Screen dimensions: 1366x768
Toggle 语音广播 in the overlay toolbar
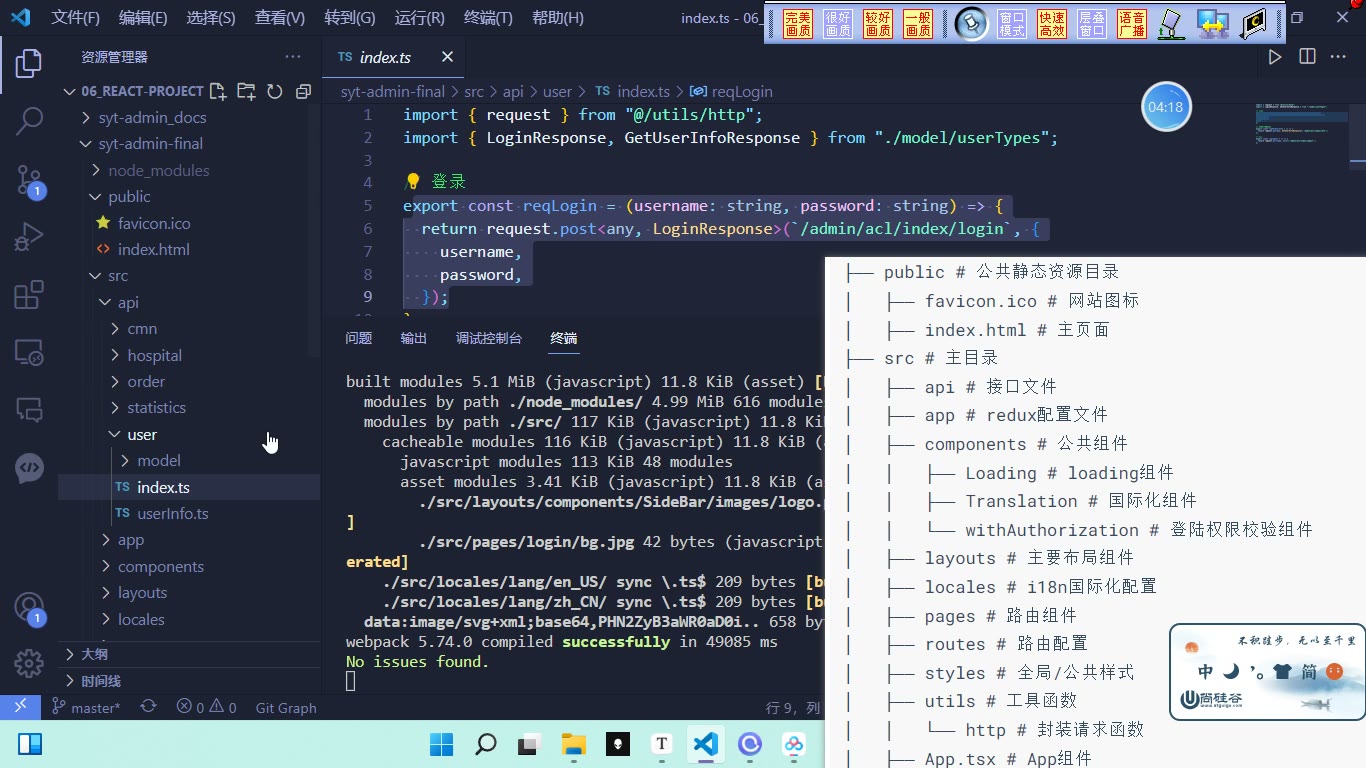click(x=1132, y=24)
